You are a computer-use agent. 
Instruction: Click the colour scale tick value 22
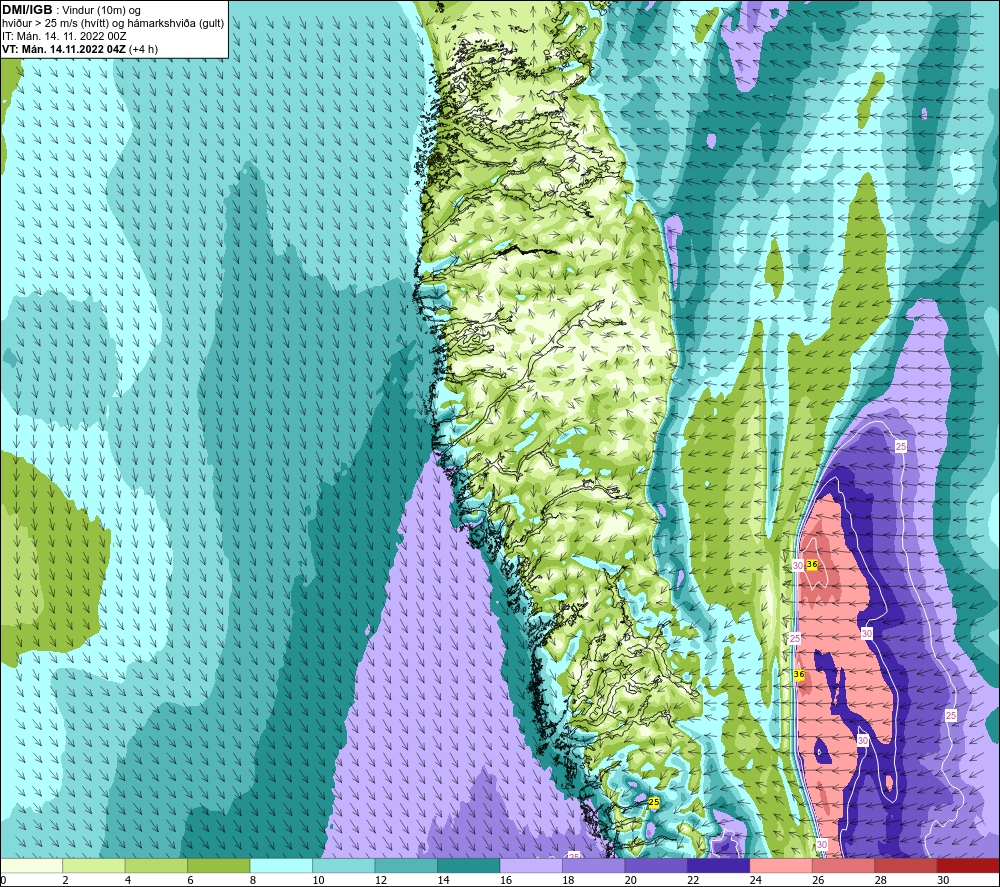point(693,881)
